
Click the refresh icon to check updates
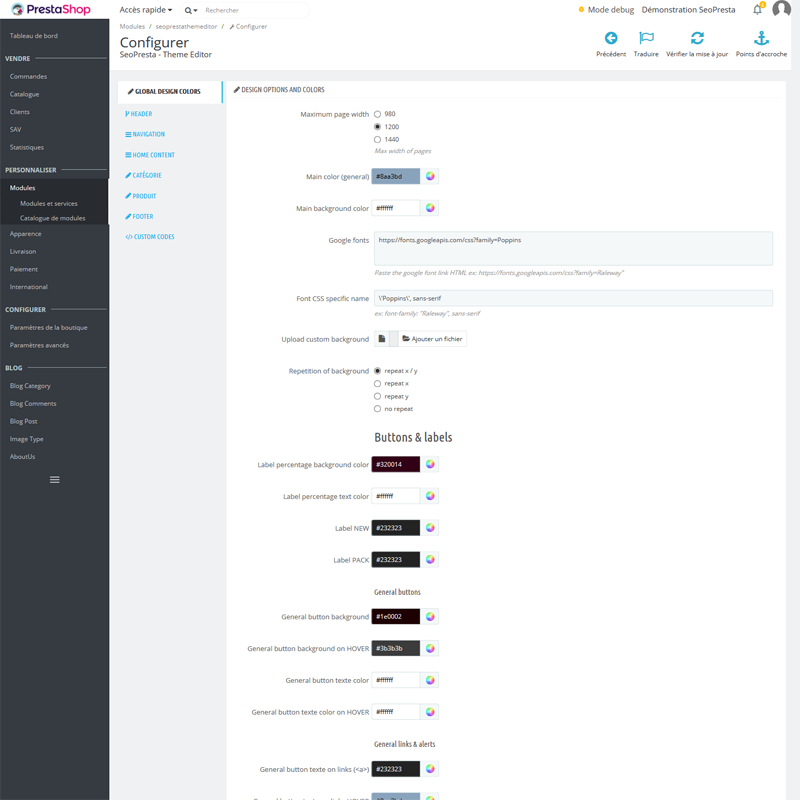click(697, 39)
